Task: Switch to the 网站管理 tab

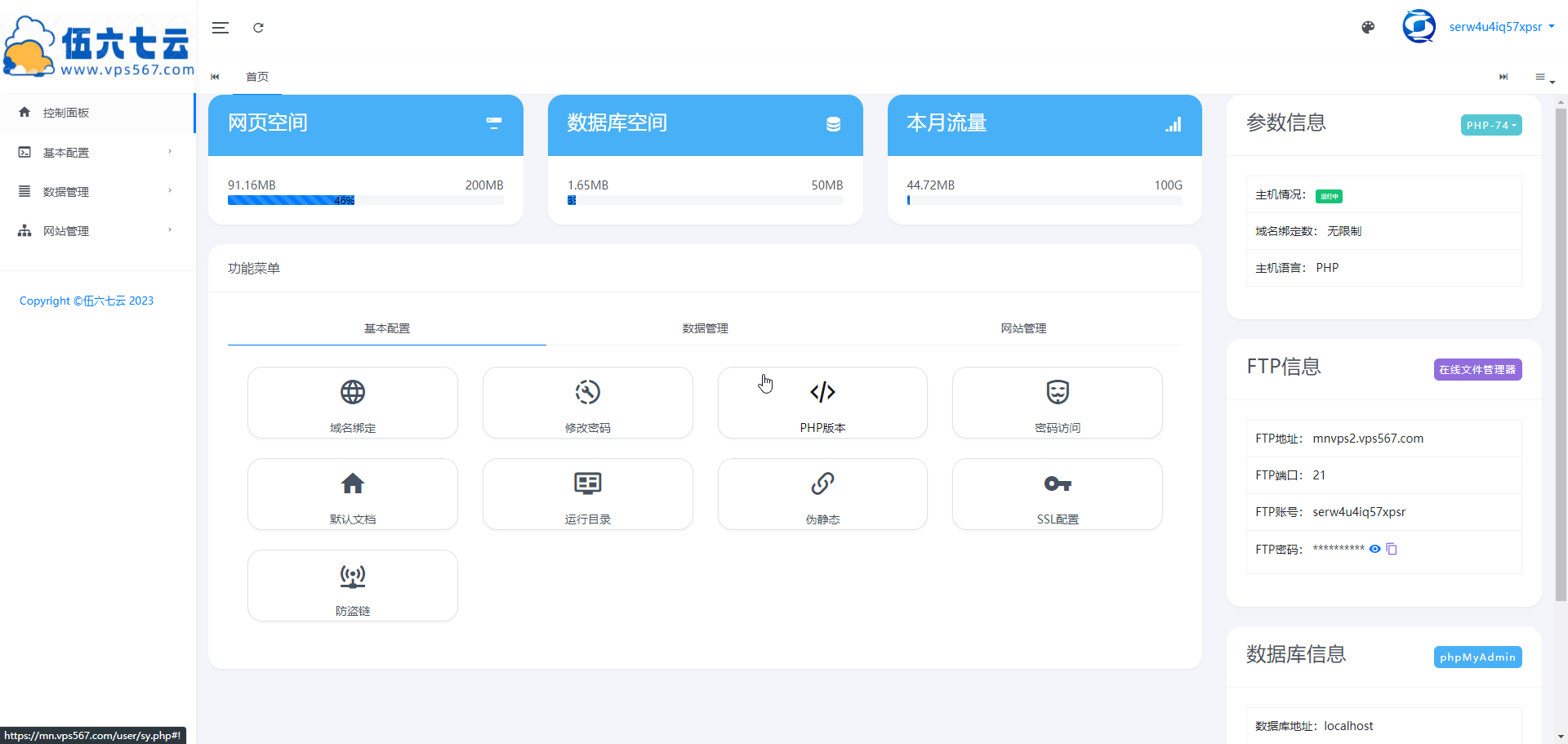Action: pos(1023,328)
